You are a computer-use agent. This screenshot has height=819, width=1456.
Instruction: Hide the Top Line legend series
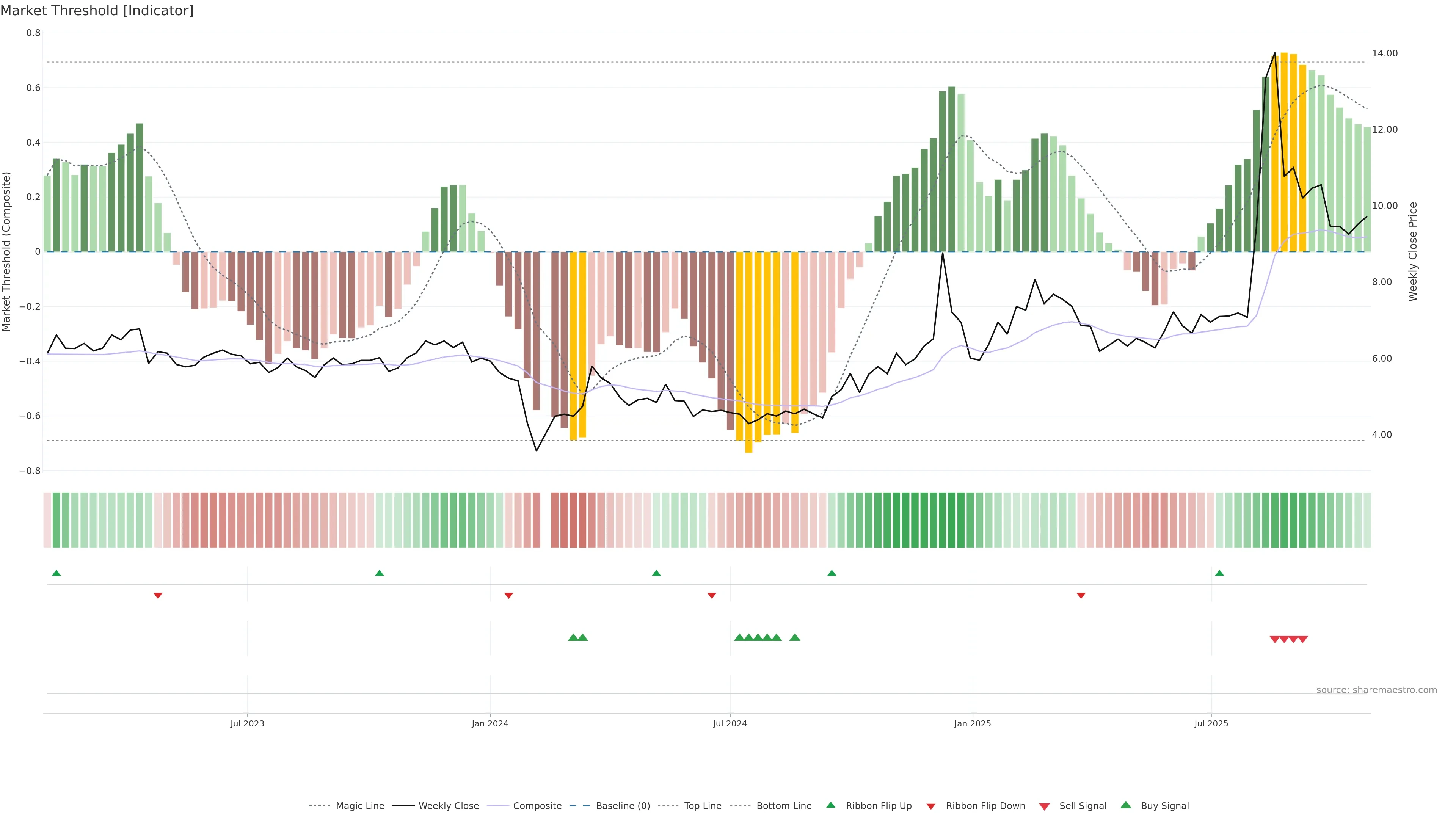pyautogui.click(x=703, y=806)
